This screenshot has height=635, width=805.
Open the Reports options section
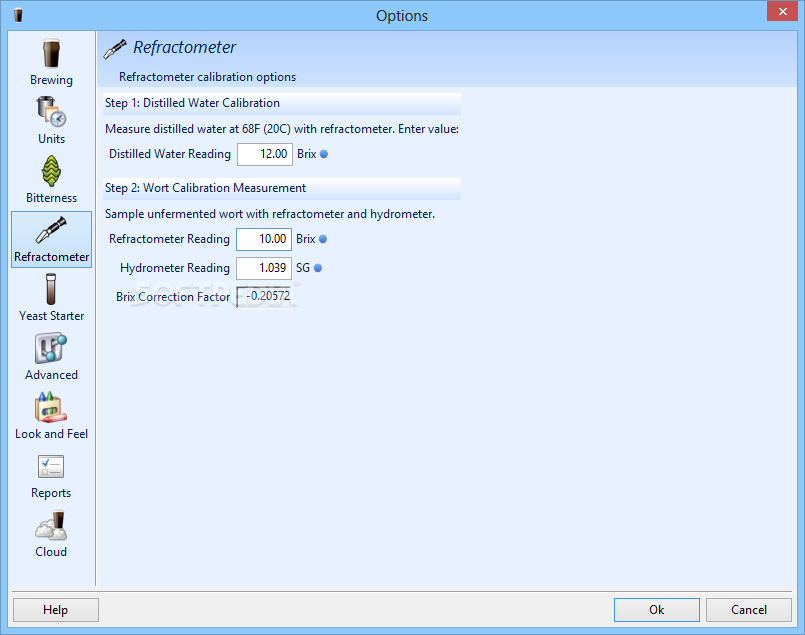pos(51,475)
